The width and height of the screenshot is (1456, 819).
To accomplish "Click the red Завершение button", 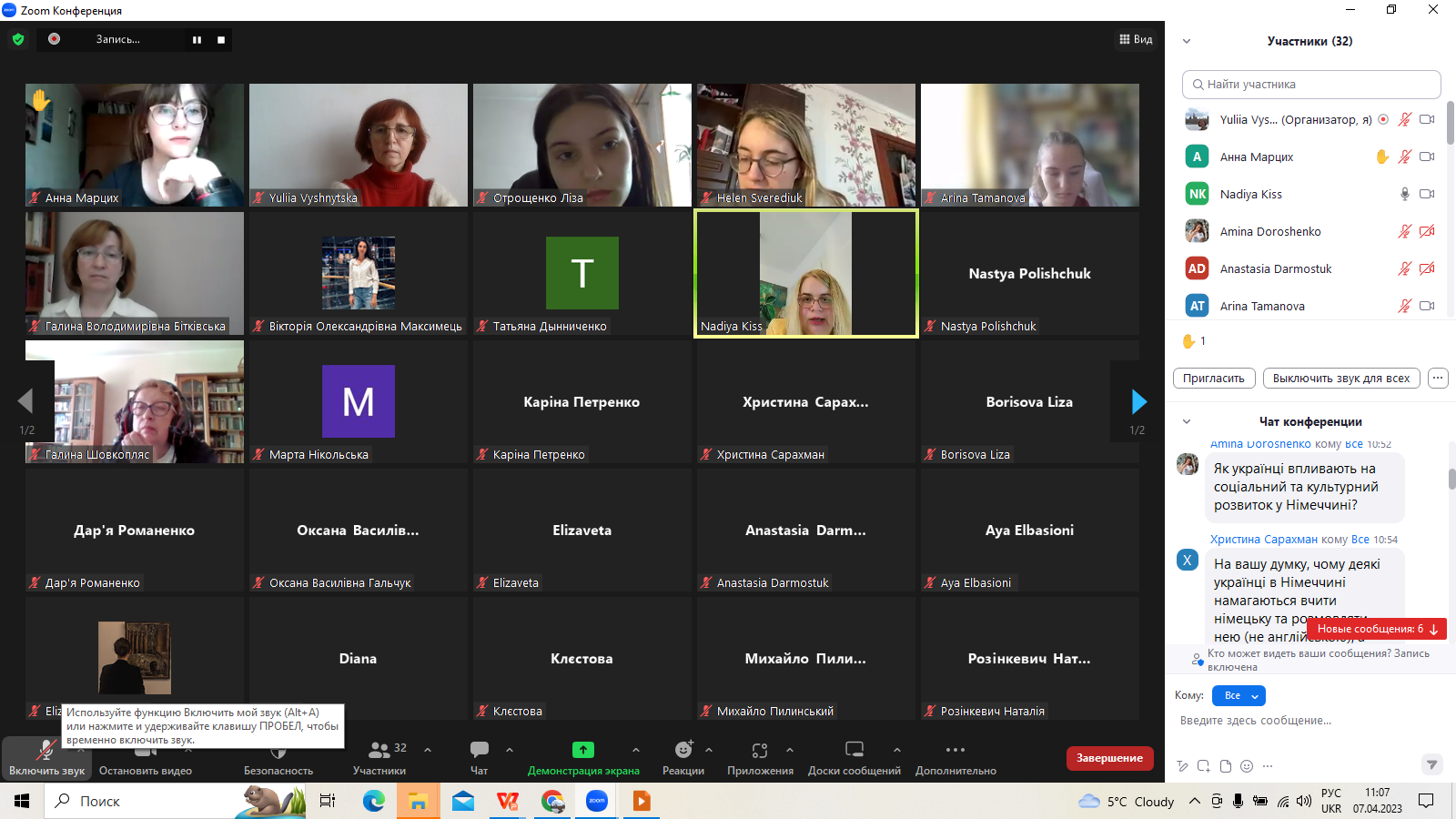I will tap(1109, 758).
